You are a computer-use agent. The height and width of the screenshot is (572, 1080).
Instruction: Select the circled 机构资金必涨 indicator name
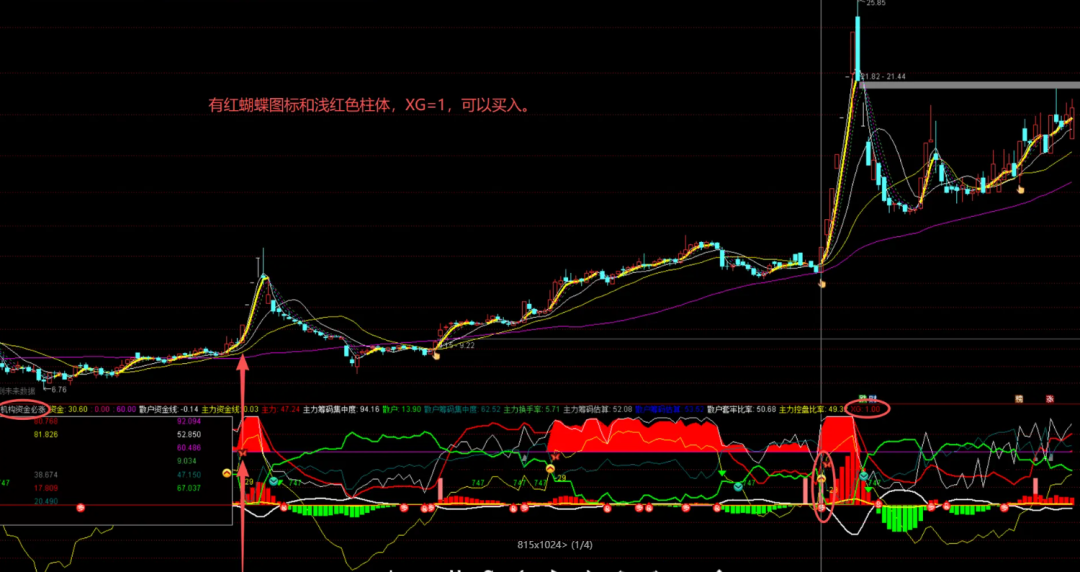[22, 409]
